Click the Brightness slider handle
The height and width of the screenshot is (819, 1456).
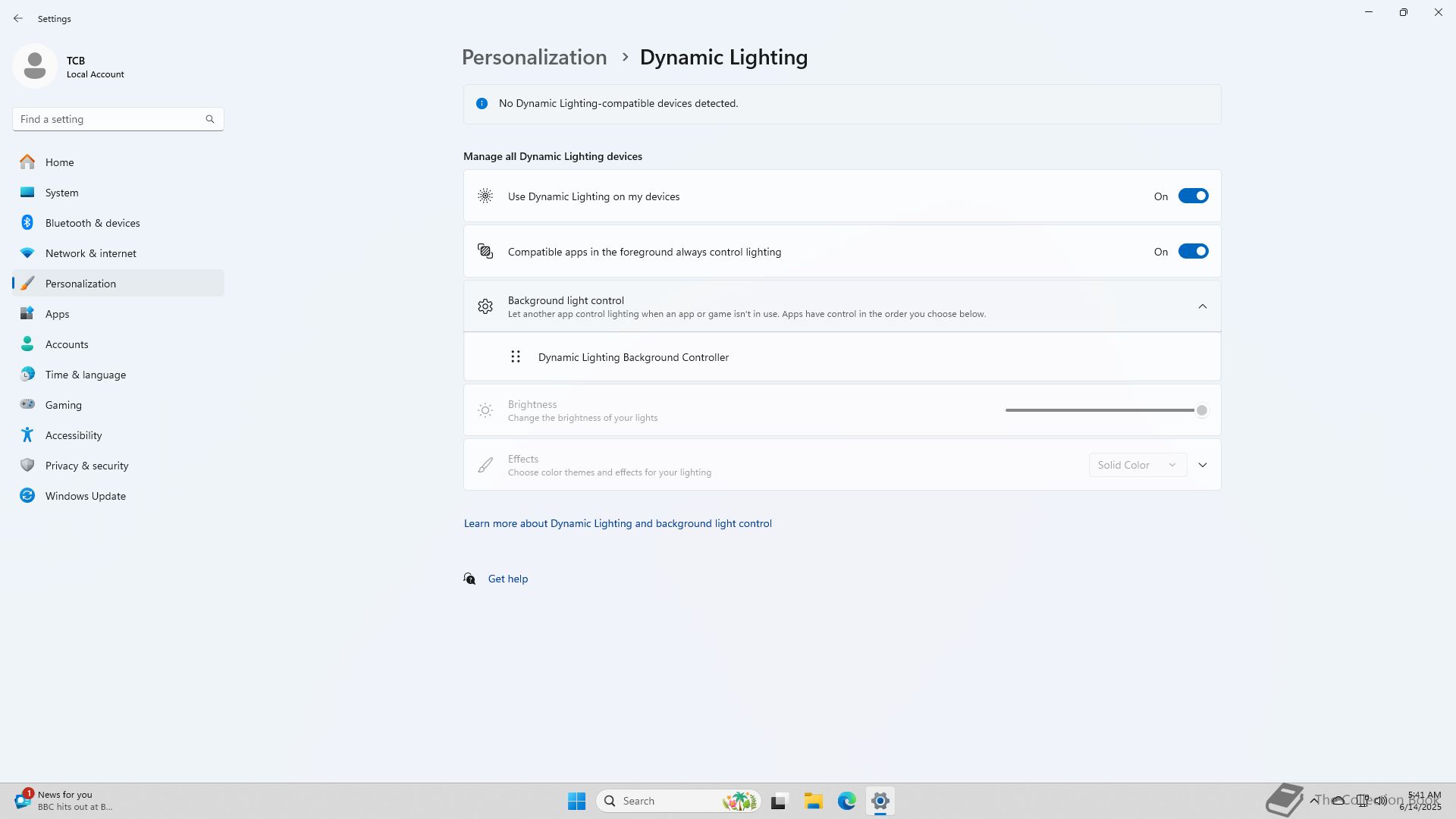1201,410
